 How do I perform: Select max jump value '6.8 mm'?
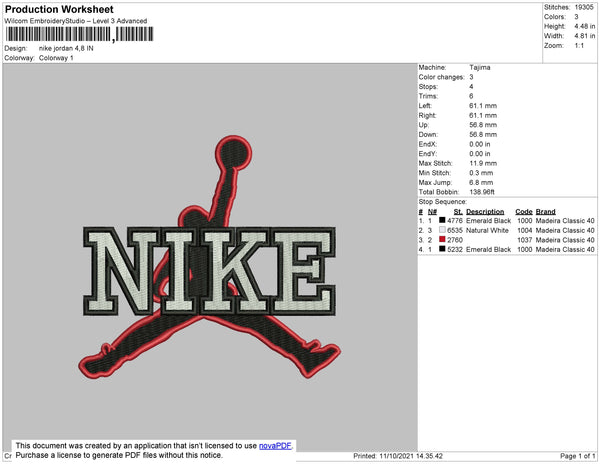click(x=481, y=182)
